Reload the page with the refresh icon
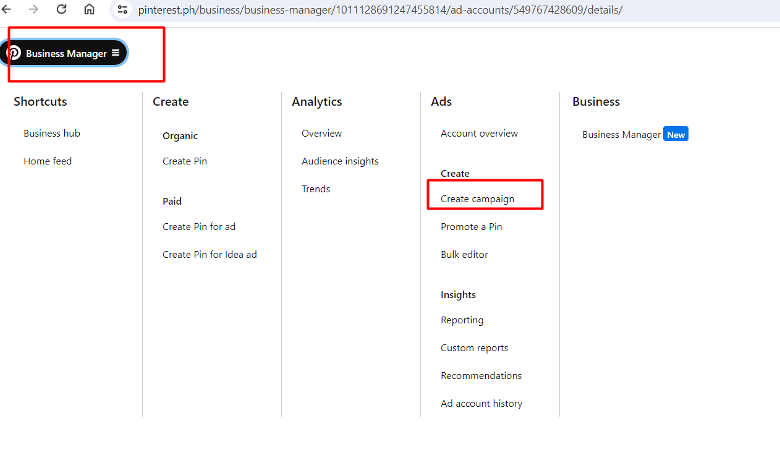The width and height of the screenshot is (780, 450). coord(61,9)
